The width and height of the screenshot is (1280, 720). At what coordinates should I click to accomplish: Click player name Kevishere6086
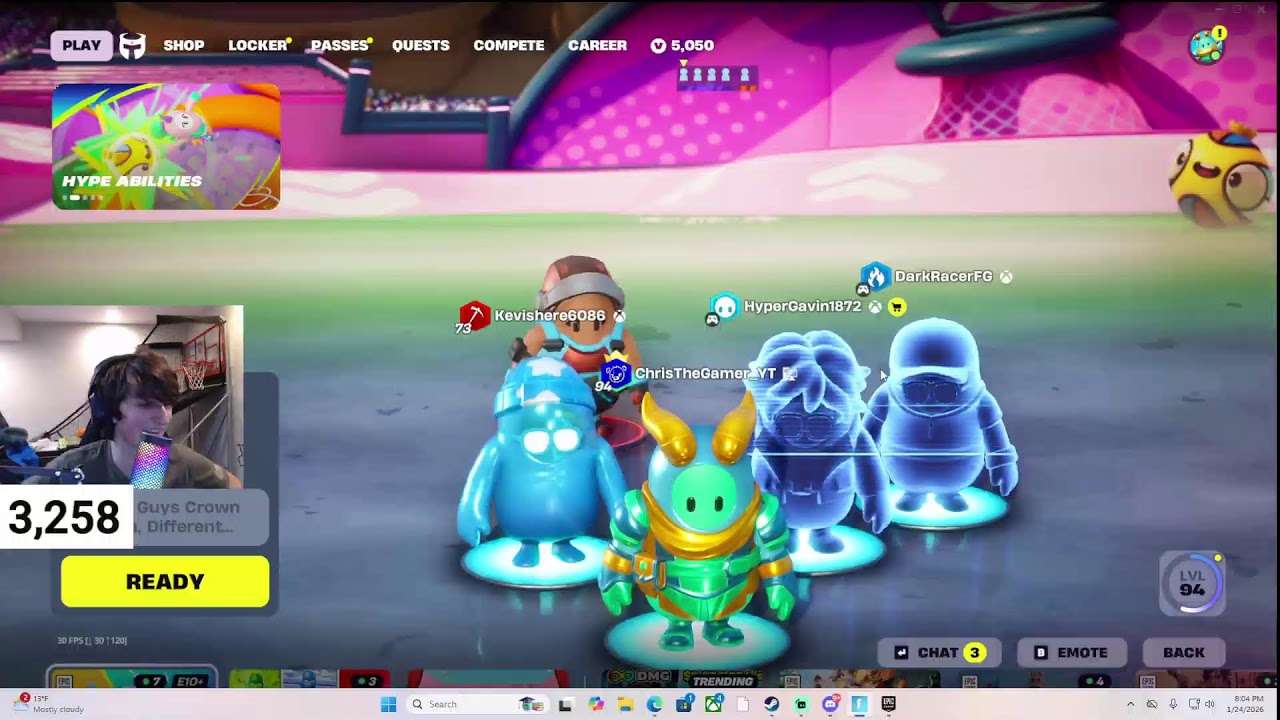point(550,315)
